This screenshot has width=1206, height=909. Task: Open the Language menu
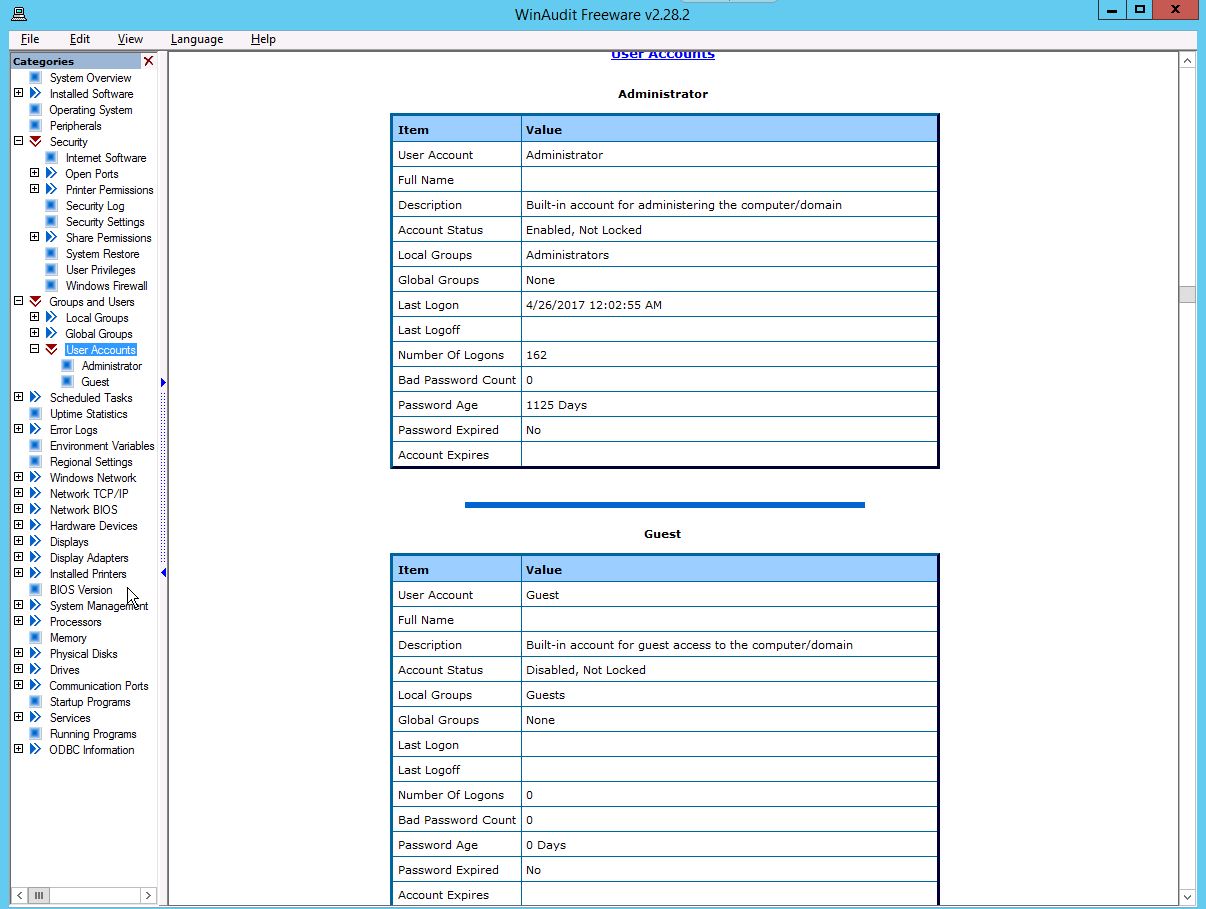pyautogui.click(x=197, y=39)
